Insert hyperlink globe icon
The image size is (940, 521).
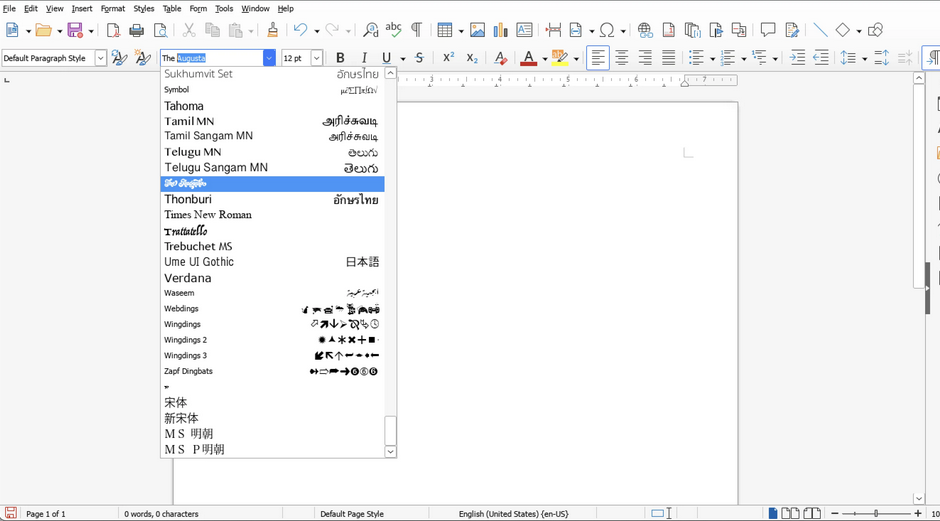pyautogui.click(x=645, y=30)
